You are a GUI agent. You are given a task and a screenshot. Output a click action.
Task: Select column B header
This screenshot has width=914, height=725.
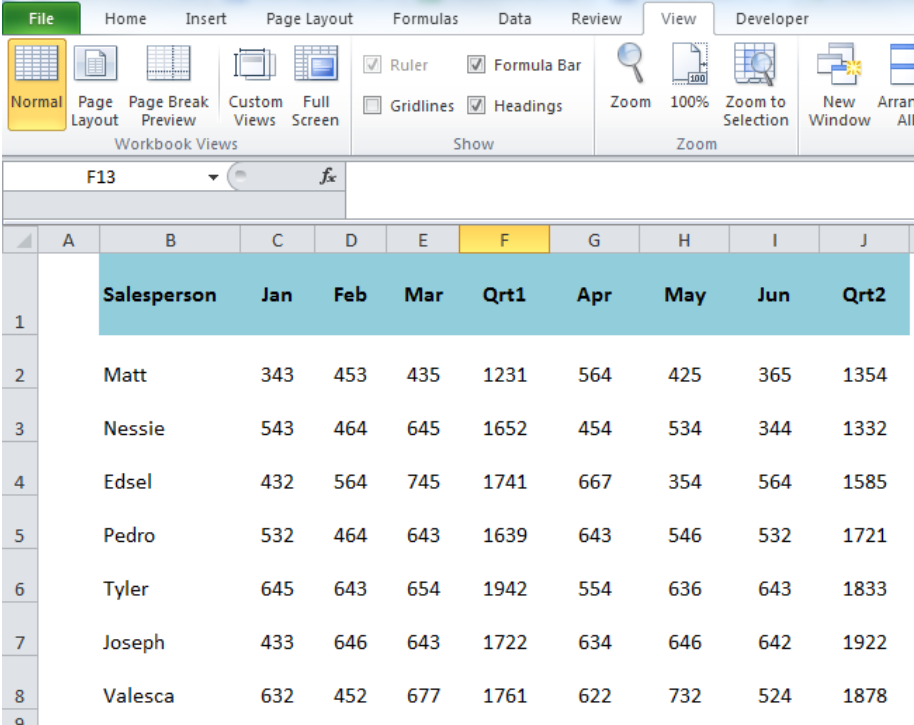[x=170, y=240]
